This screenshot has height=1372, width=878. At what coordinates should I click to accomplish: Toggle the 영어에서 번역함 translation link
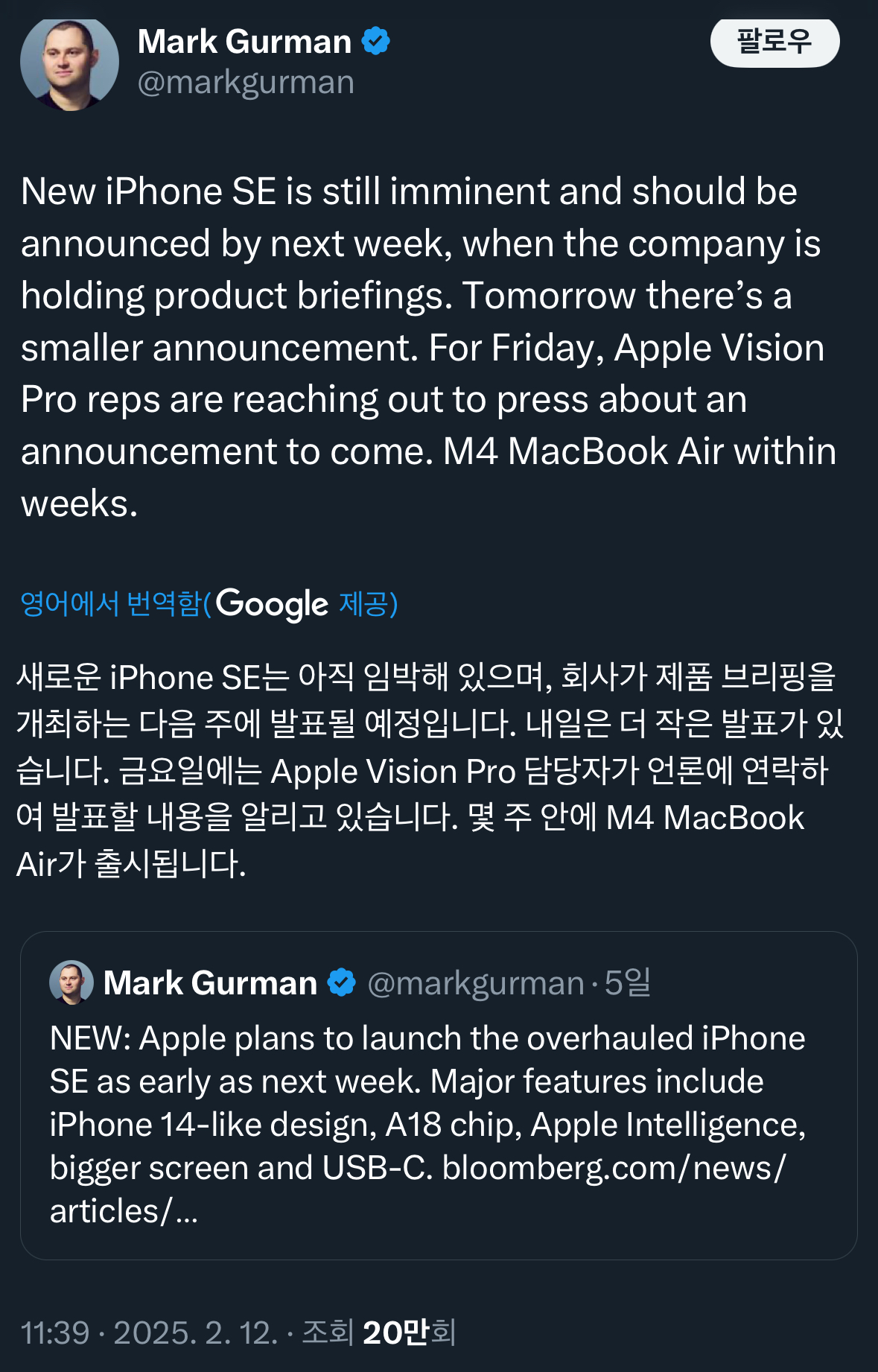pyautogui.click(x=112, y=604)
